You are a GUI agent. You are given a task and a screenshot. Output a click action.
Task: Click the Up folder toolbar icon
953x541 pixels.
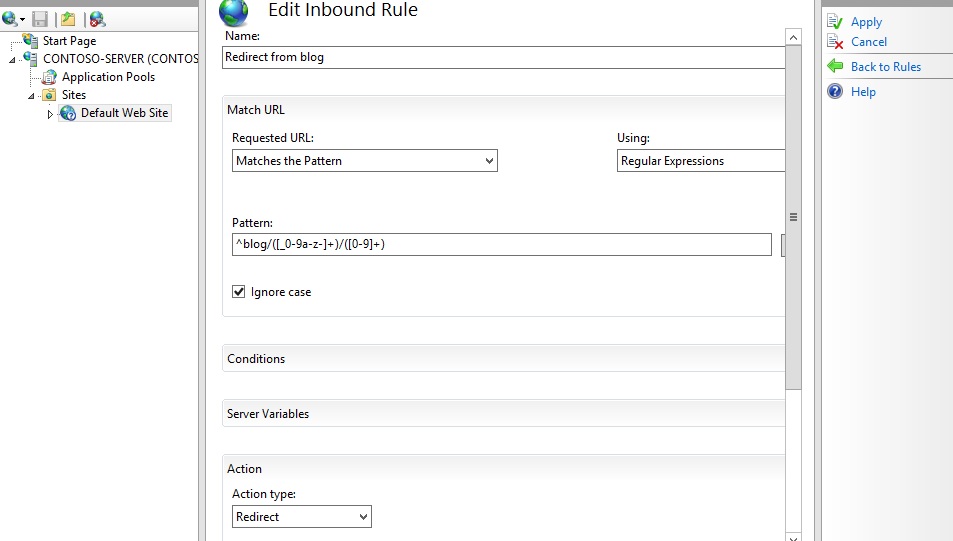coord(68,19)
